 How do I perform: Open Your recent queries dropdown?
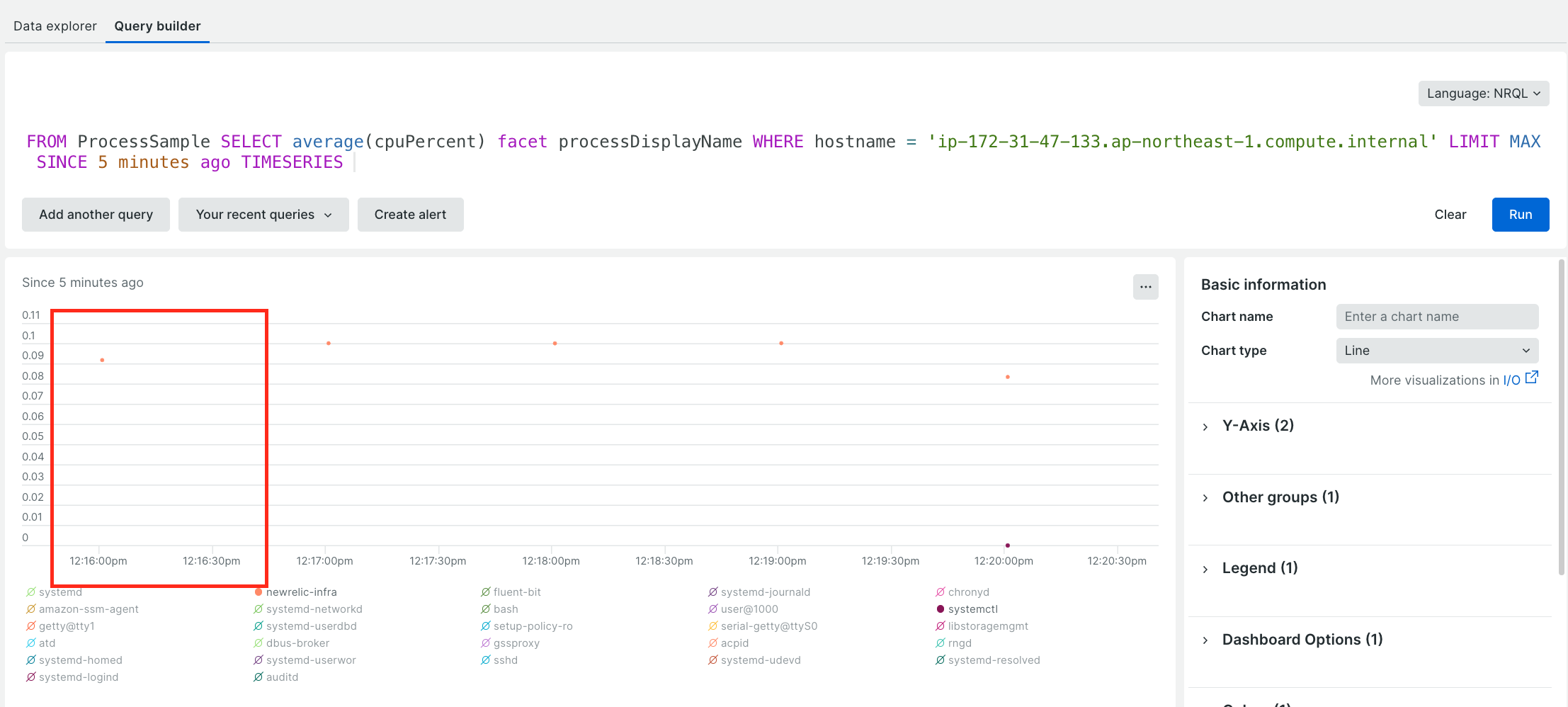tap(263, 215)
